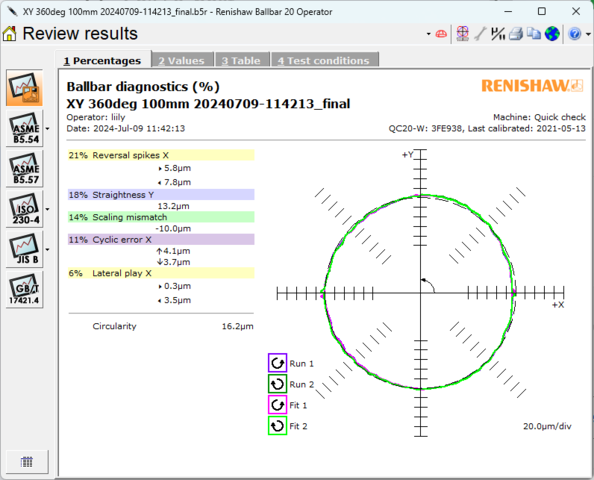Open the red hard hat mode icon

pos(441,34)
